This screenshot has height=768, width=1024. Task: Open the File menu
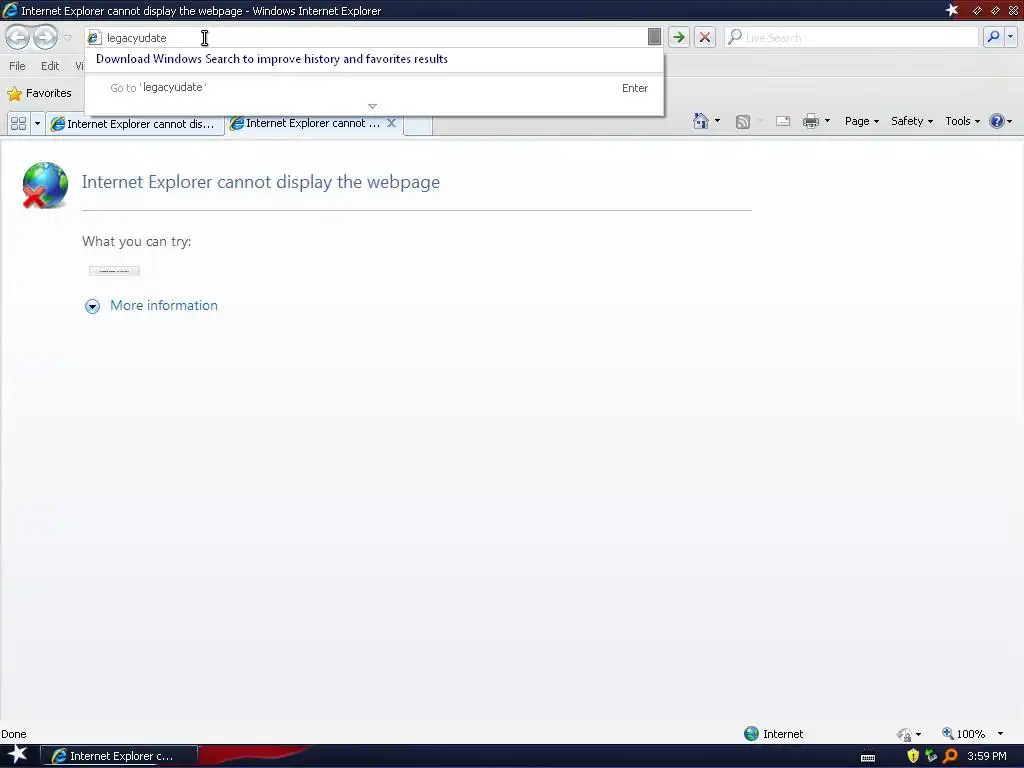[x=17, y=66]
